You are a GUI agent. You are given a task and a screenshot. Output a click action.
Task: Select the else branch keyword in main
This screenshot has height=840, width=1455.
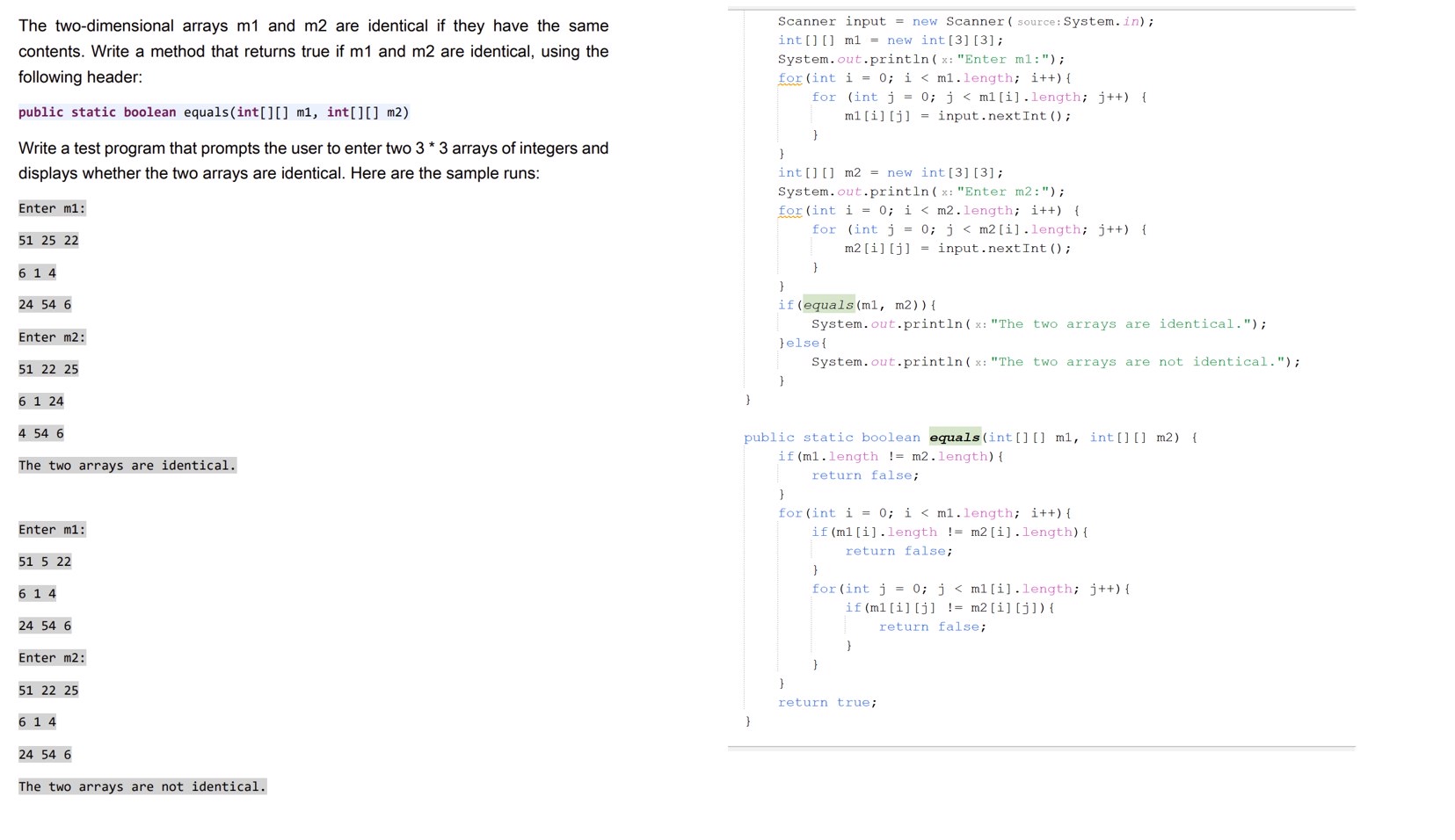802,343
